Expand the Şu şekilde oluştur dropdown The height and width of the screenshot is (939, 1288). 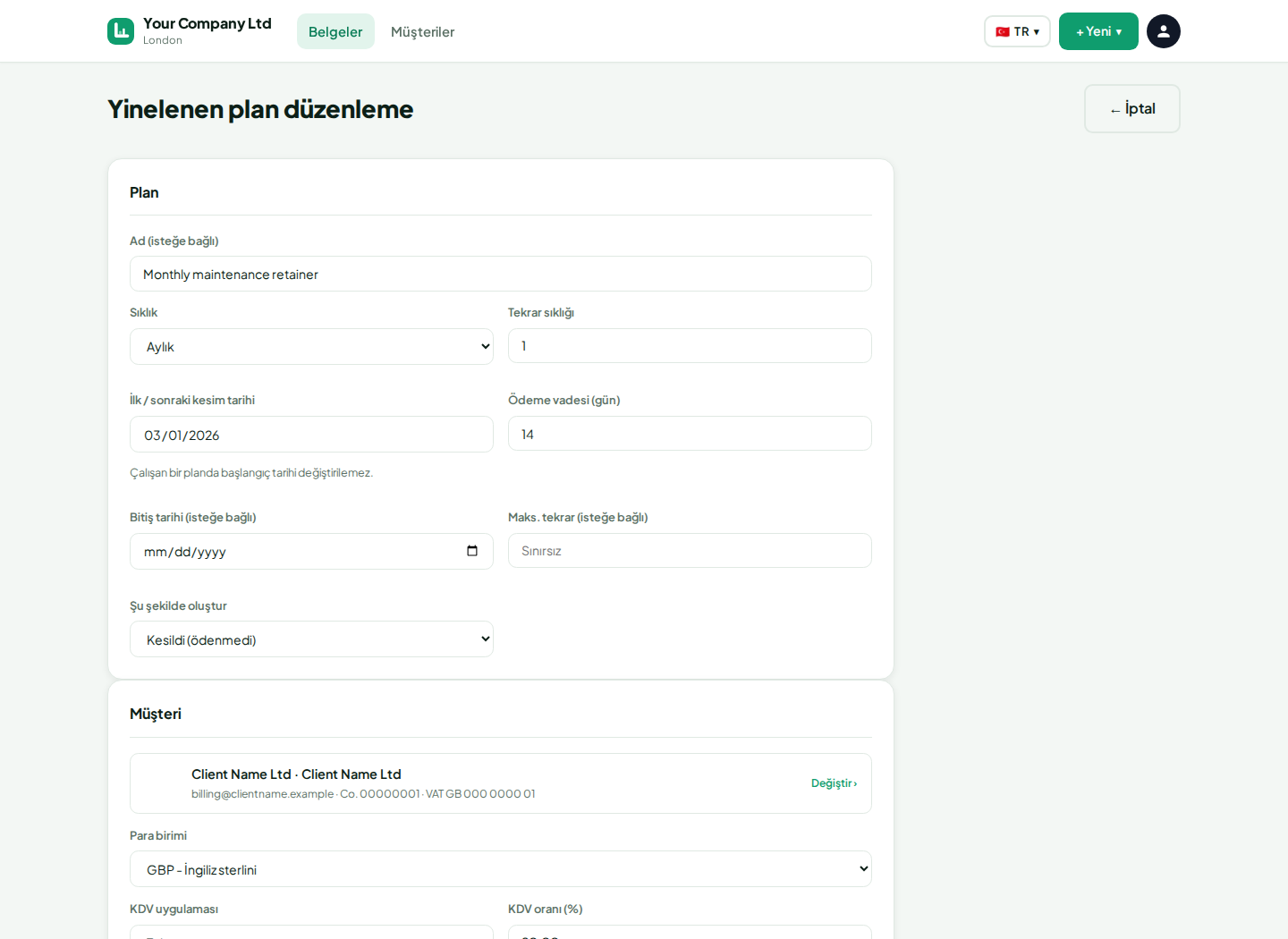click(311, 639)
